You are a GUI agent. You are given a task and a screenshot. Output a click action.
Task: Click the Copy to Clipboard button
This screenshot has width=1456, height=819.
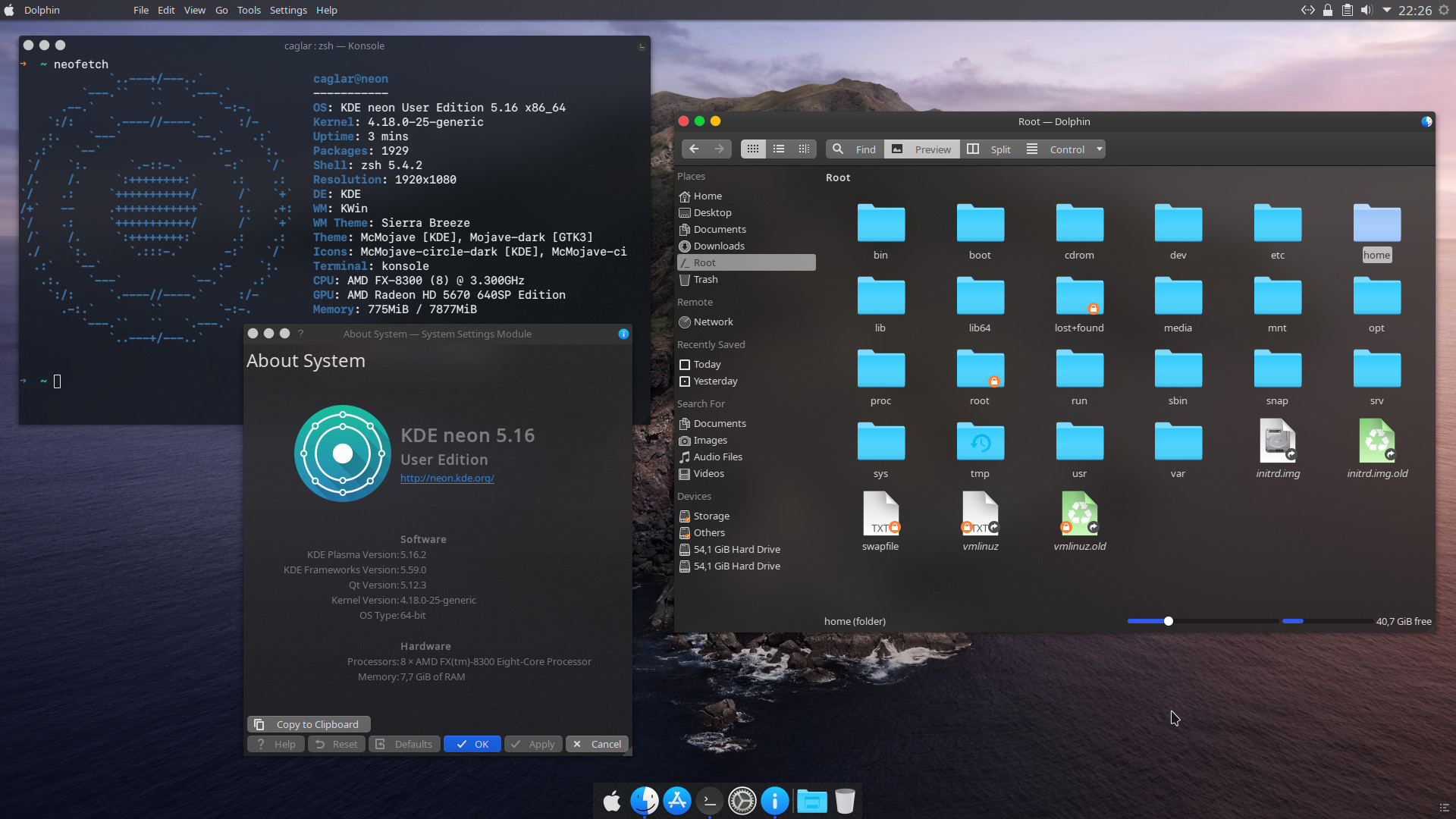pos(309,724)
